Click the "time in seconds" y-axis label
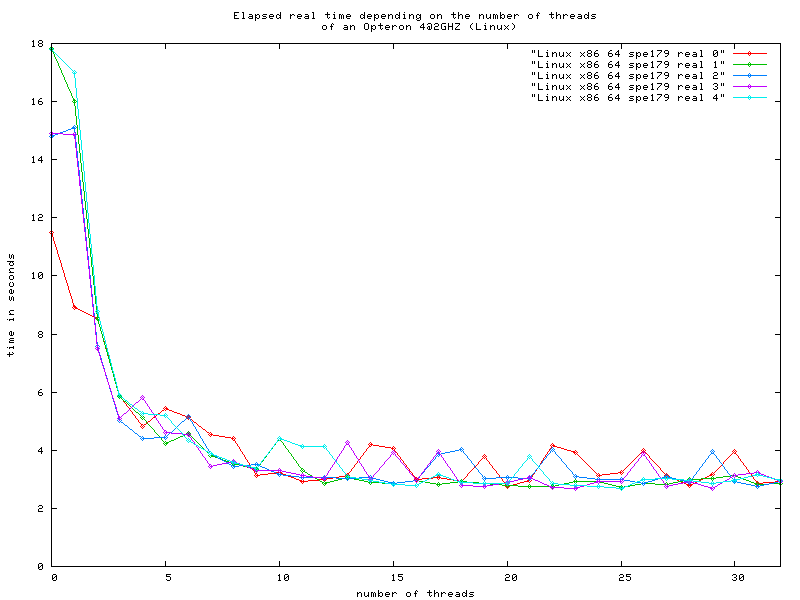Screen dimensions: 800x600 pyautogui.click(x=10, y=305)
